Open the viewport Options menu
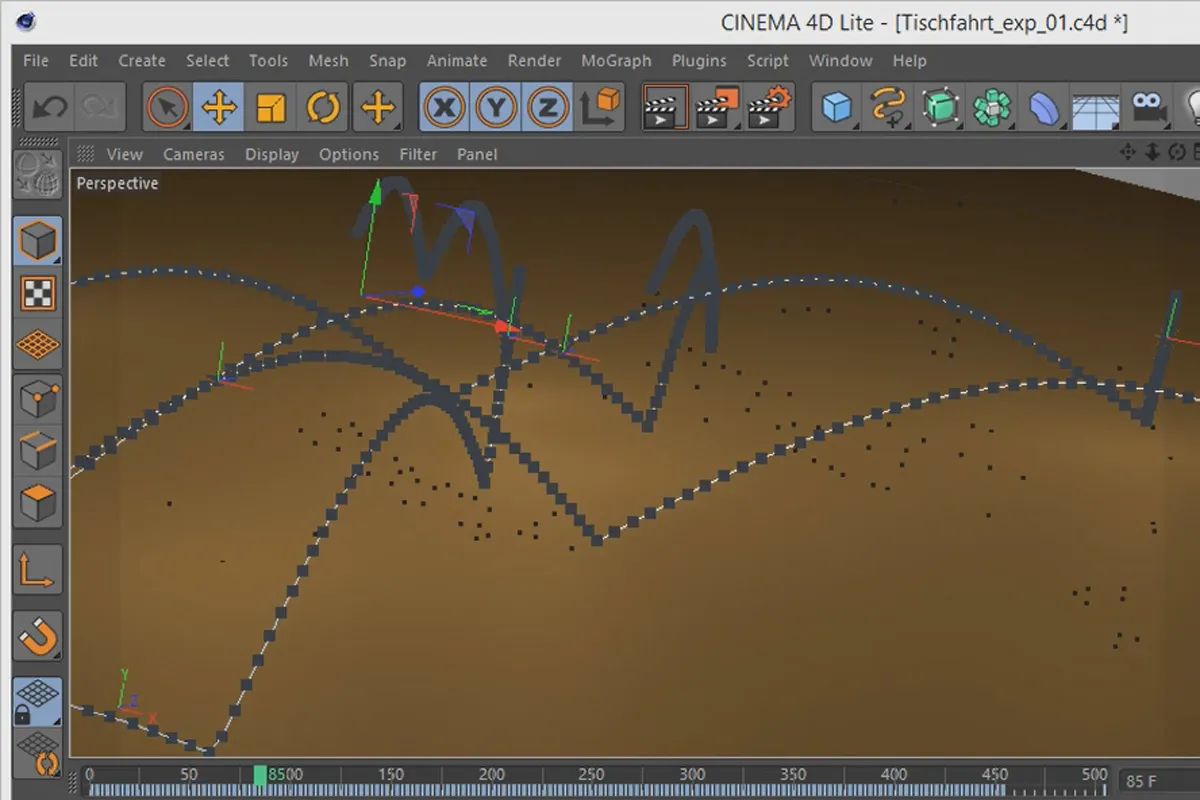This screenshot has height=800, width=1200. 349,154
